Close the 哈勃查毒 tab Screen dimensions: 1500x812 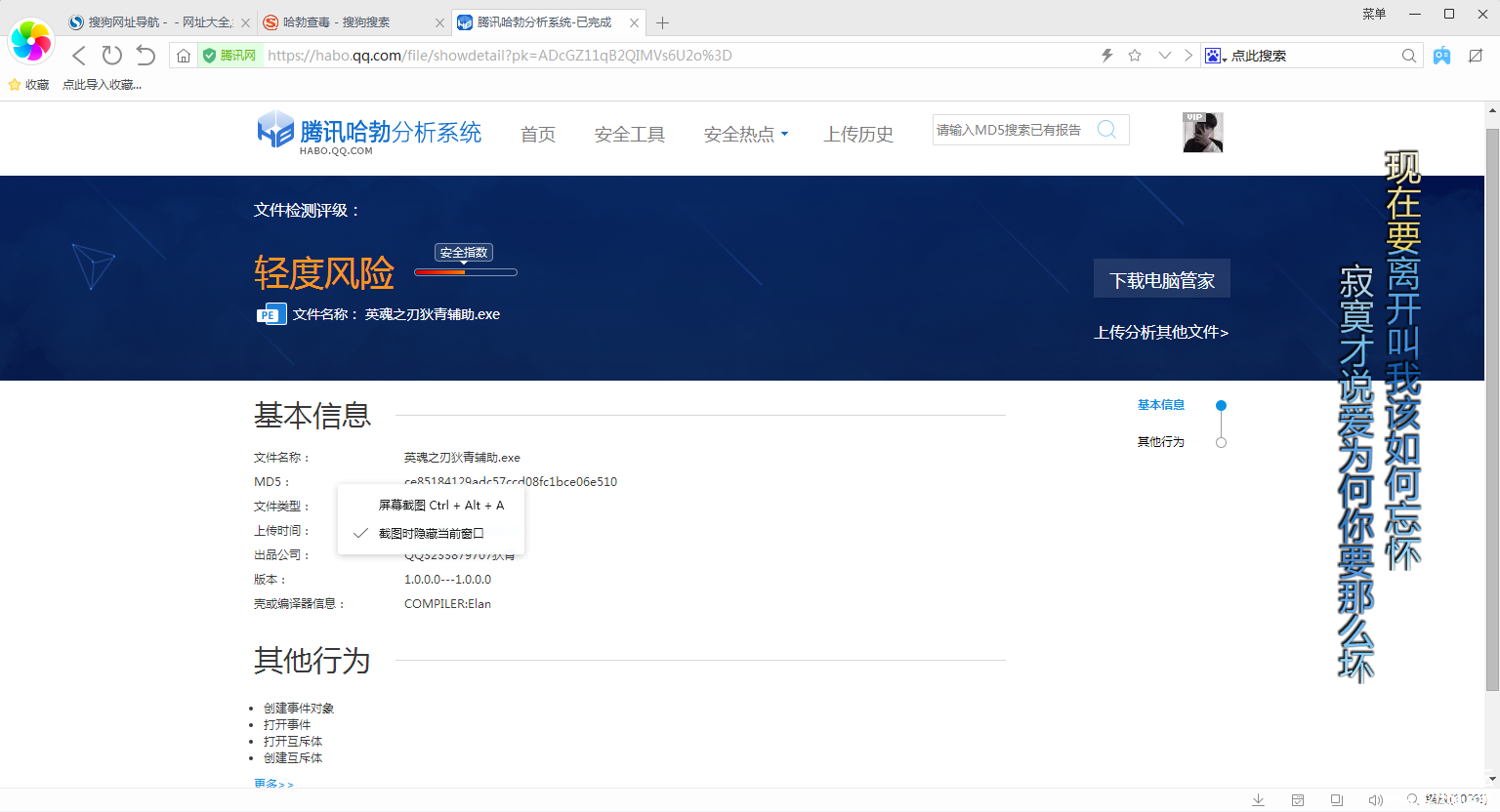coord(440,22)
